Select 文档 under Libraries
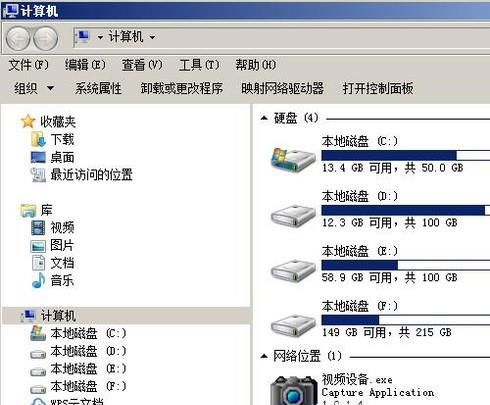 (62, 263)
